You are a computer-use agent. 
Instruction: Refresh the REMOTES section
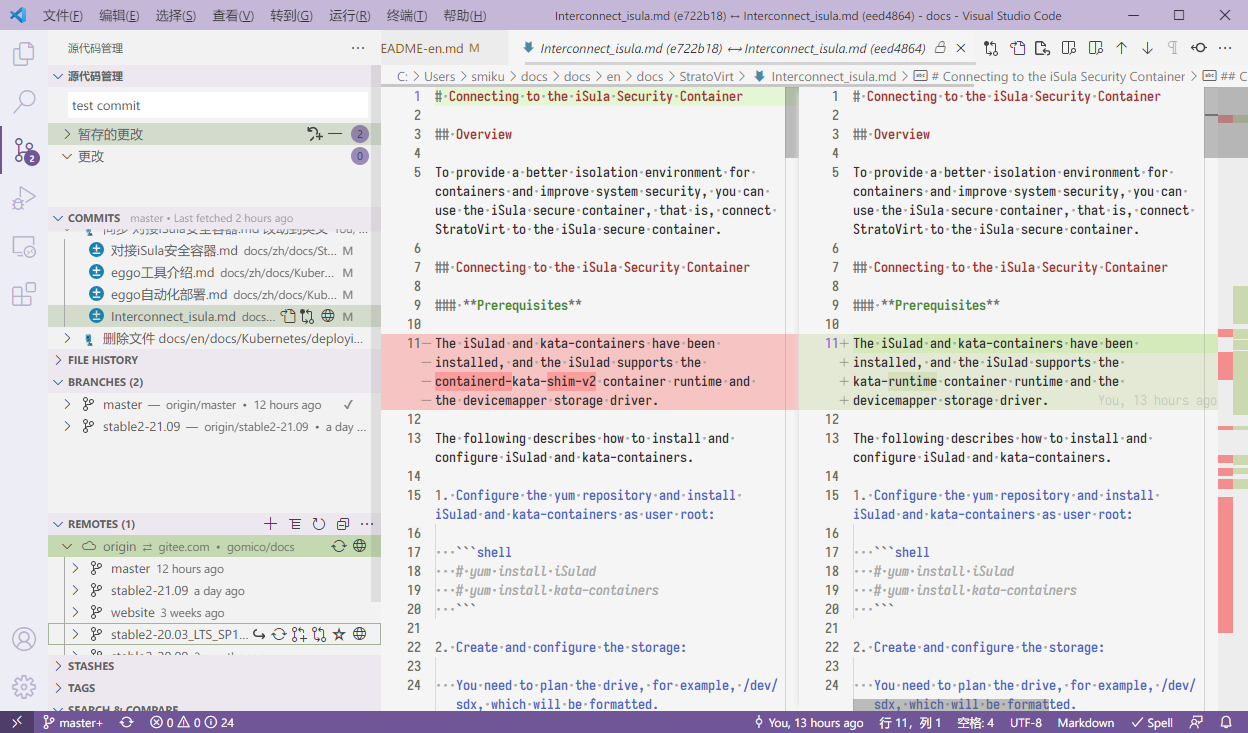(319, 524)
